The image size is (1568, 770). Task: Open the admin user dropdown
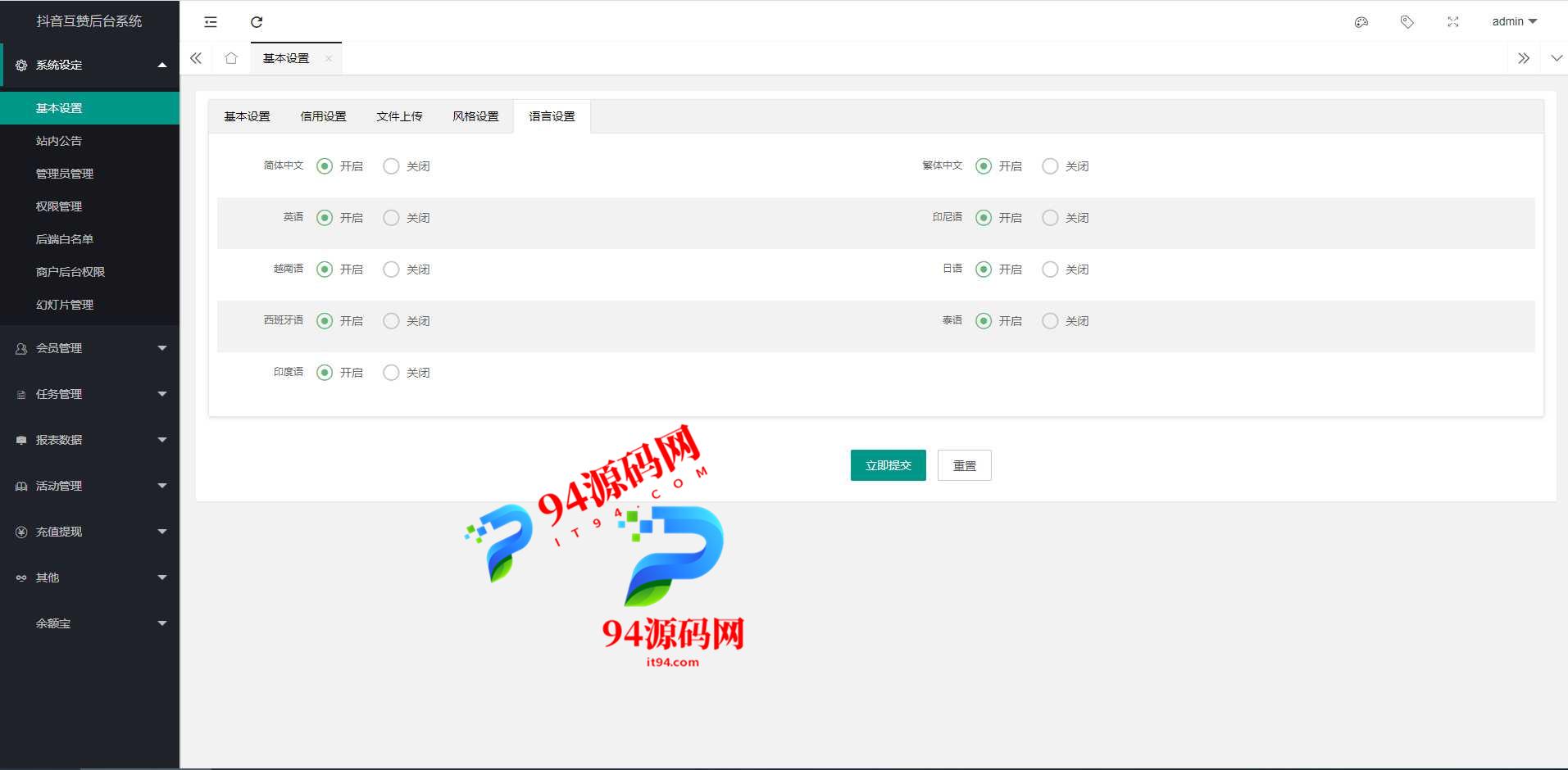pyautogui.click(x=1515, y=22)
